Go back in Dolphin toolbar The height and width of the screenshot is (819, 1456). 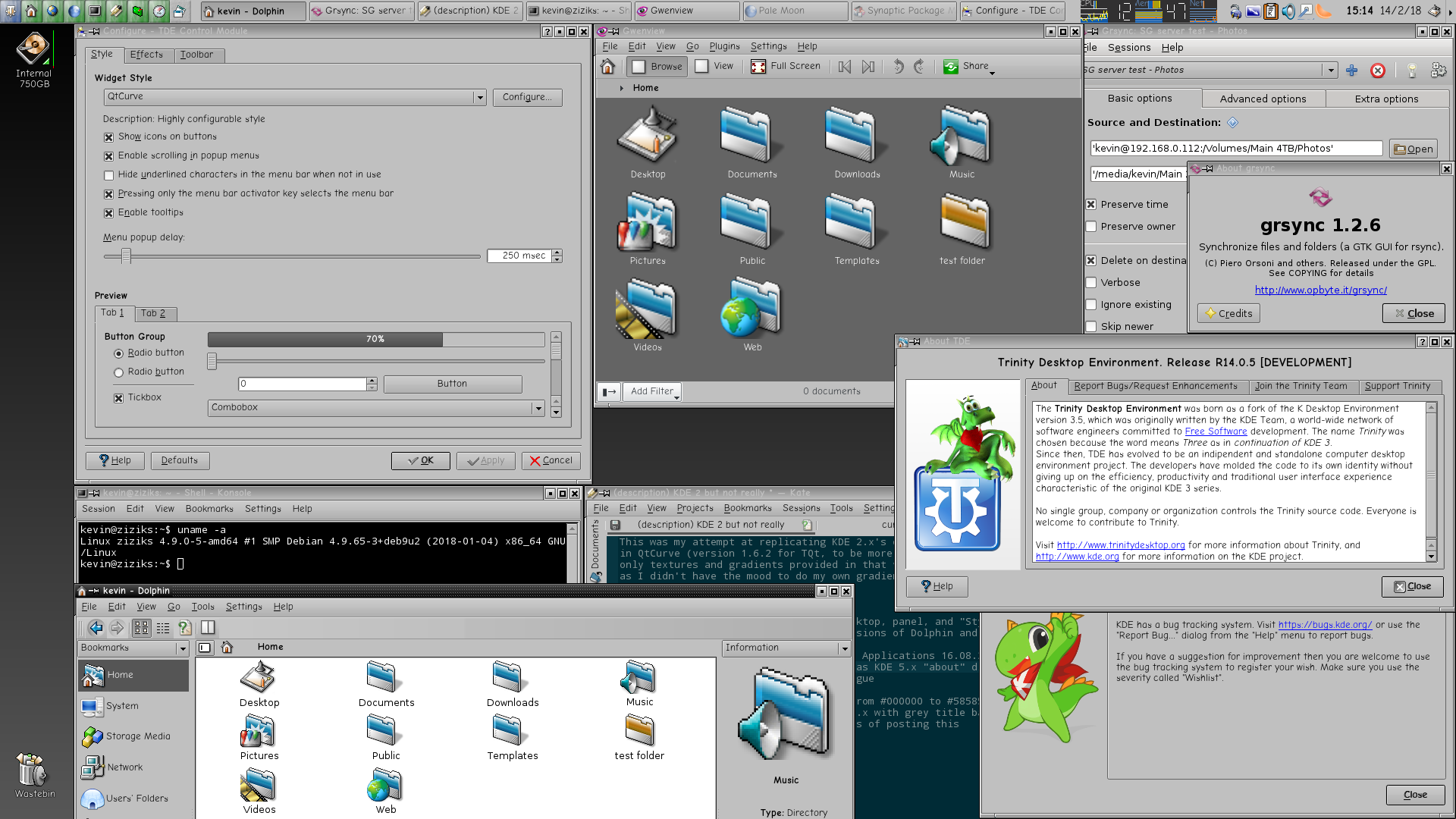pos(96,628)
